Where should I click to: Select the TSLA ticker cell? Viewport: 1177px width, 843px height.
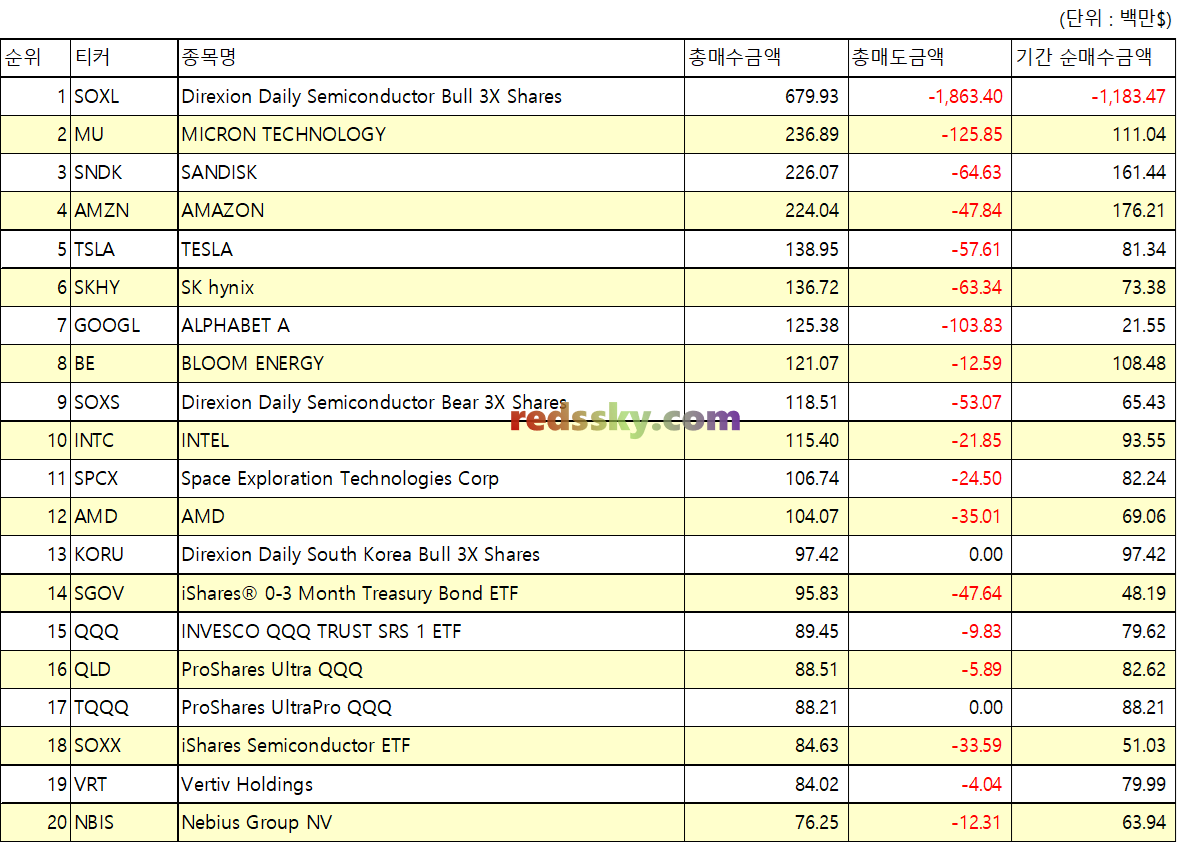[x=124, y=249]
